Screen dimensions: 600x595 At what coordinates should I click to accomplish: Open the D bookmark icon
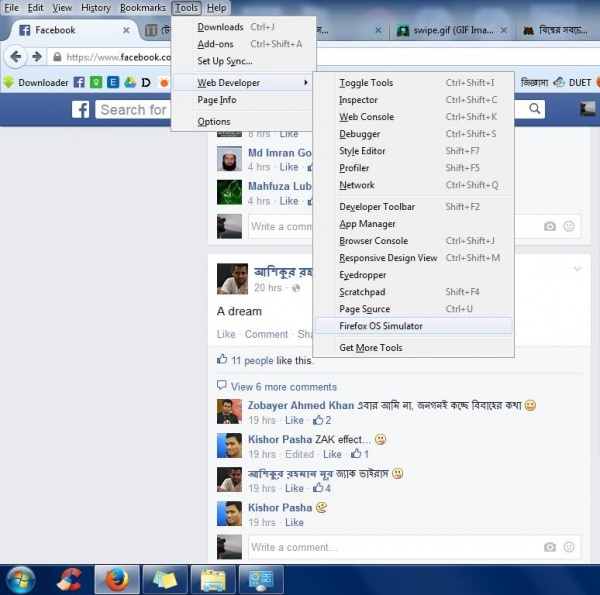(146, 82)
